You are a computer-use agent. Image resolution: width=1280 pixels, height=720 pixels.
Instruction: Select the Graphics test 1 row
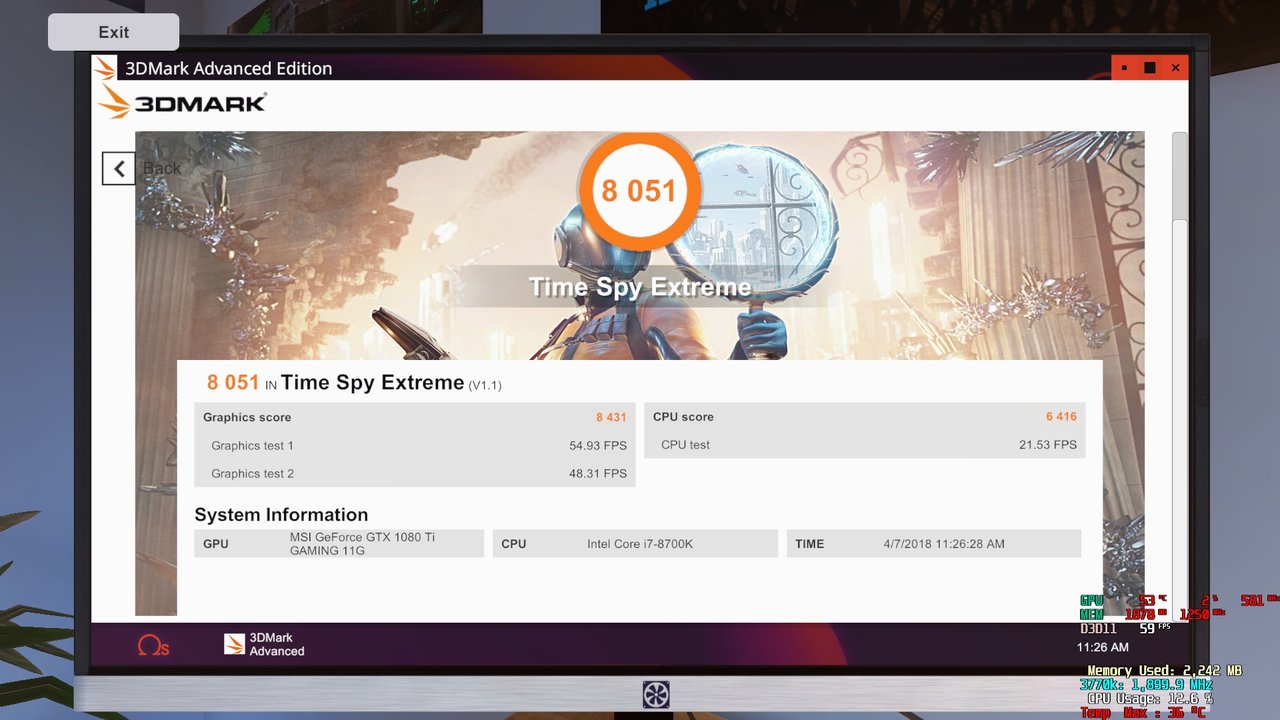point(415,445)
